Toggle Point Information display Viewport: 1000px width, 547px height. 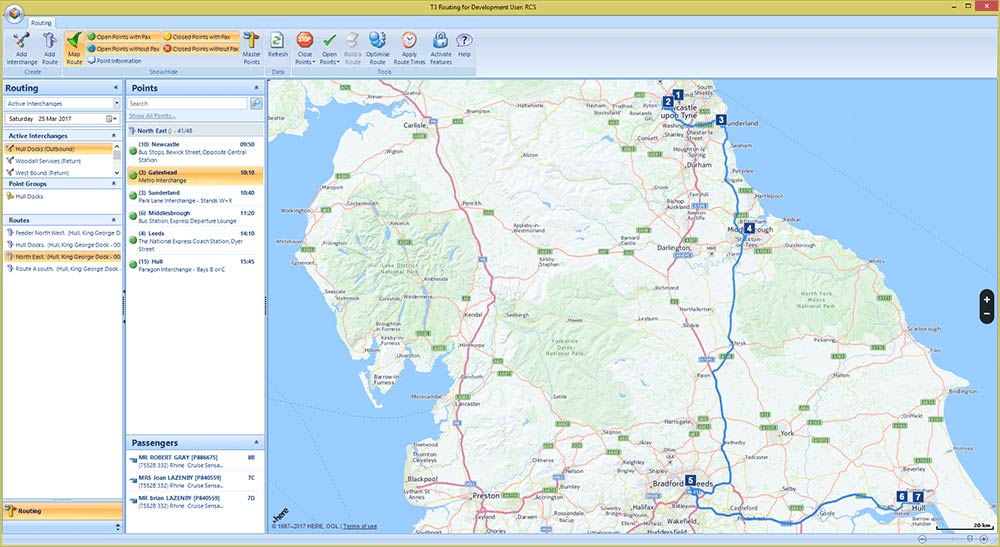tap(115, 61)
